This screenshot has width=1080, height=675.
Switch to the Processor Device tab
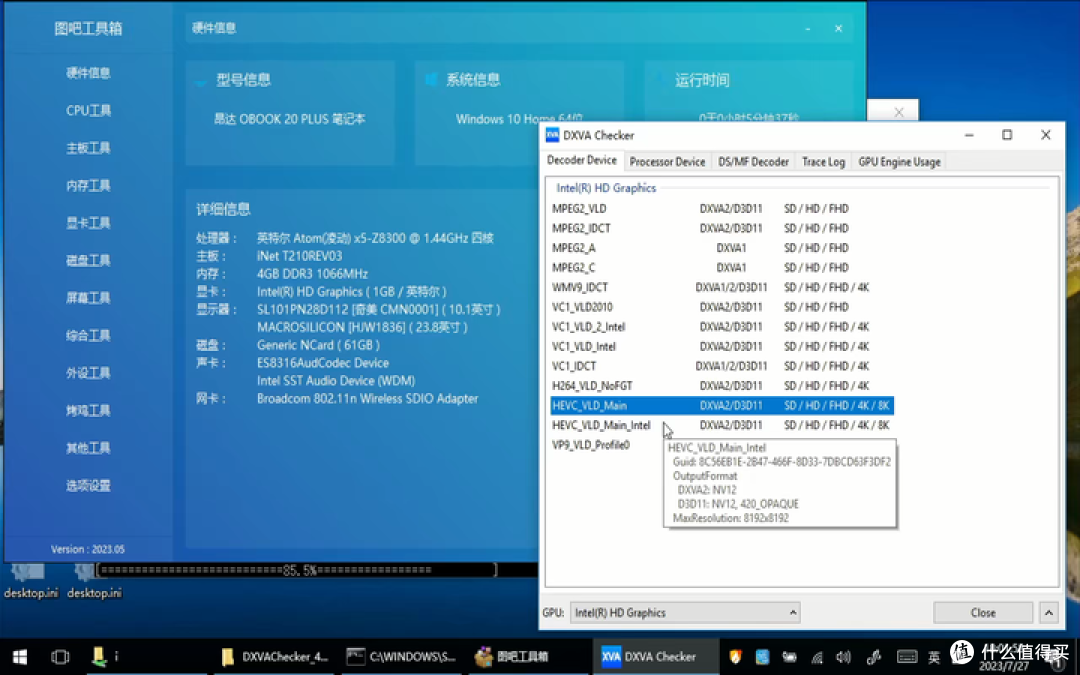667,162
